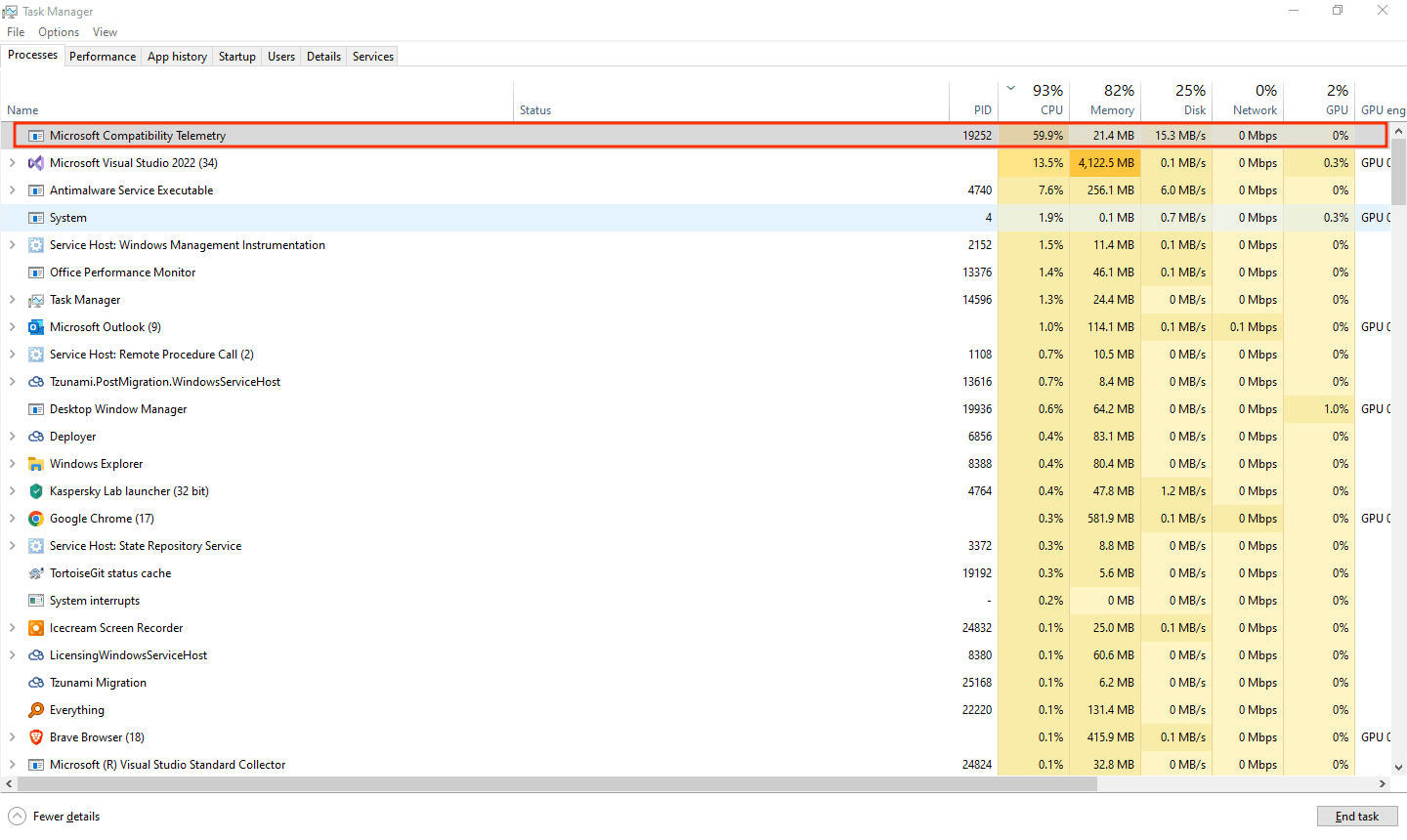Image resolution: width=1407 pixels, height=840 pixels.
Task: Sort by the GPU column header
Action: coord(1319,101)
